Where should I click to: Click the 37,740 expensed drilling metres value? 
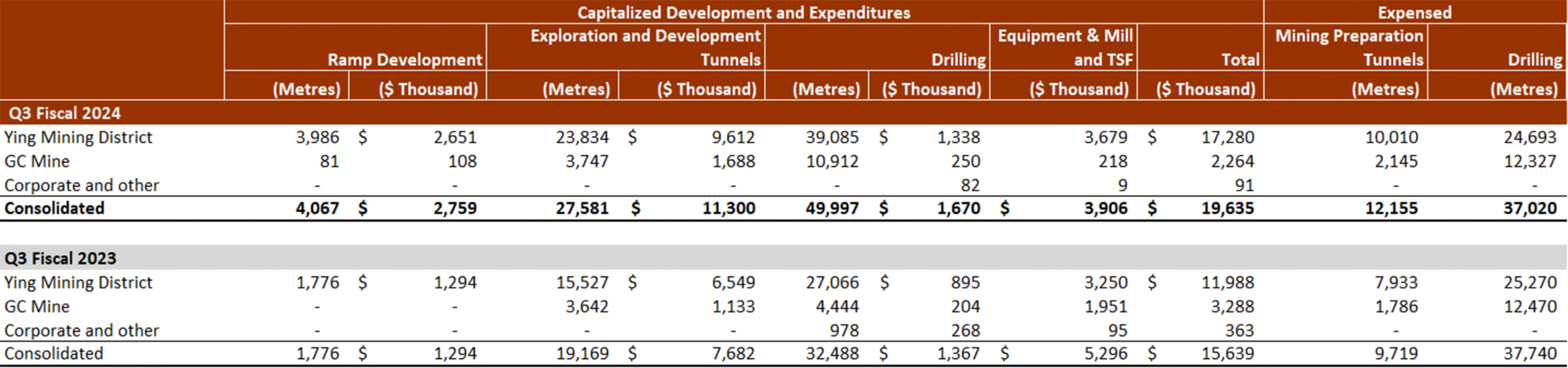1529,353
